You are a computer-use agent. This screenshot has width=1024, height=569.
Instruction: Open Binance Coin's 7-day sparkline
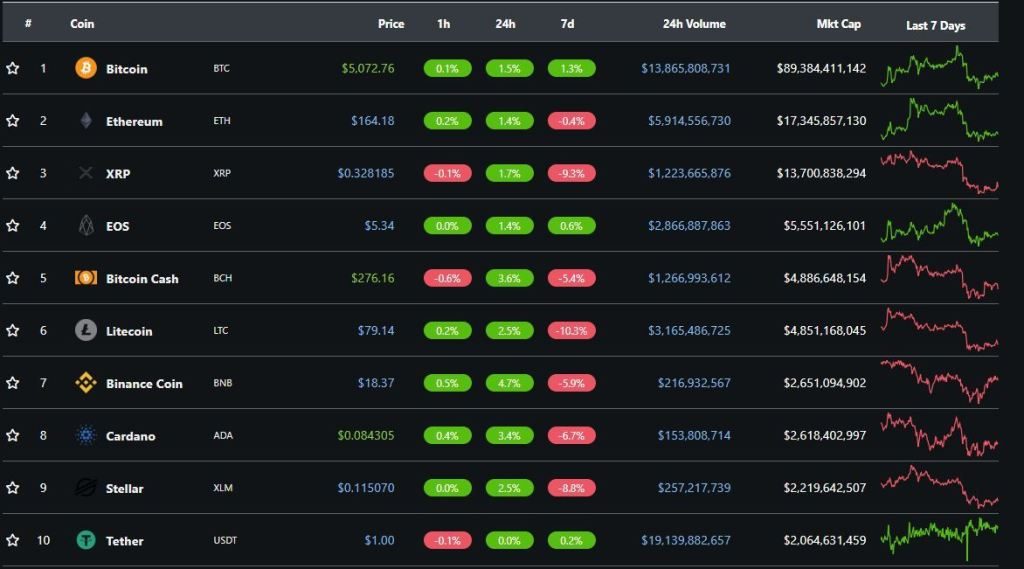939,382
